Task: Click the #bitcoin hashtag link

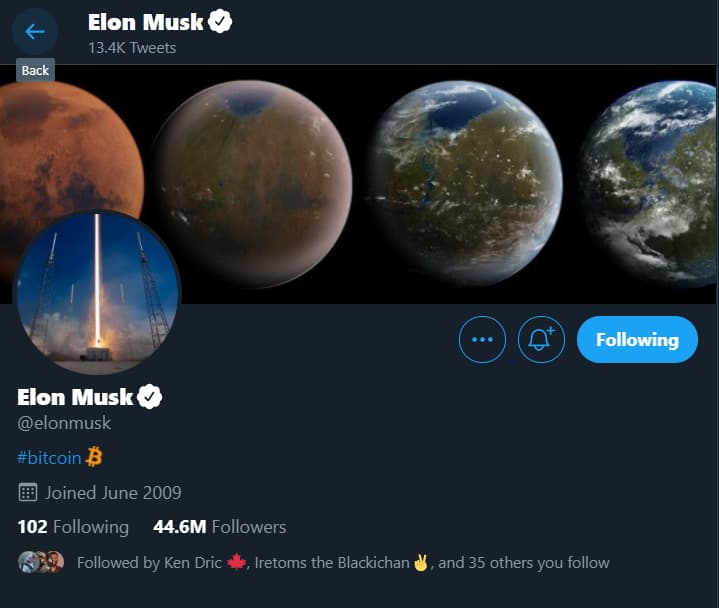Action: pyautogui.click(x=50, y=457)
